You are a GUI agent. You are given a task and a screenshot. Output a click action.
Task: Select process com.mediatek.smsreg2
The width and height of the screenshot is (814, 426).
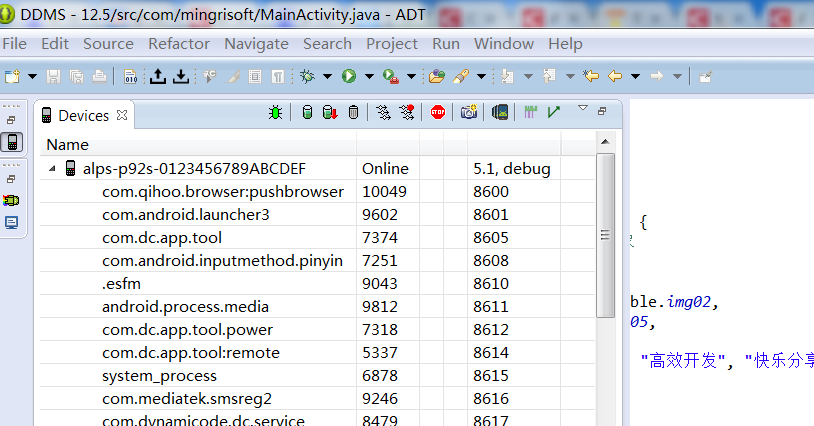pos(187,398)
